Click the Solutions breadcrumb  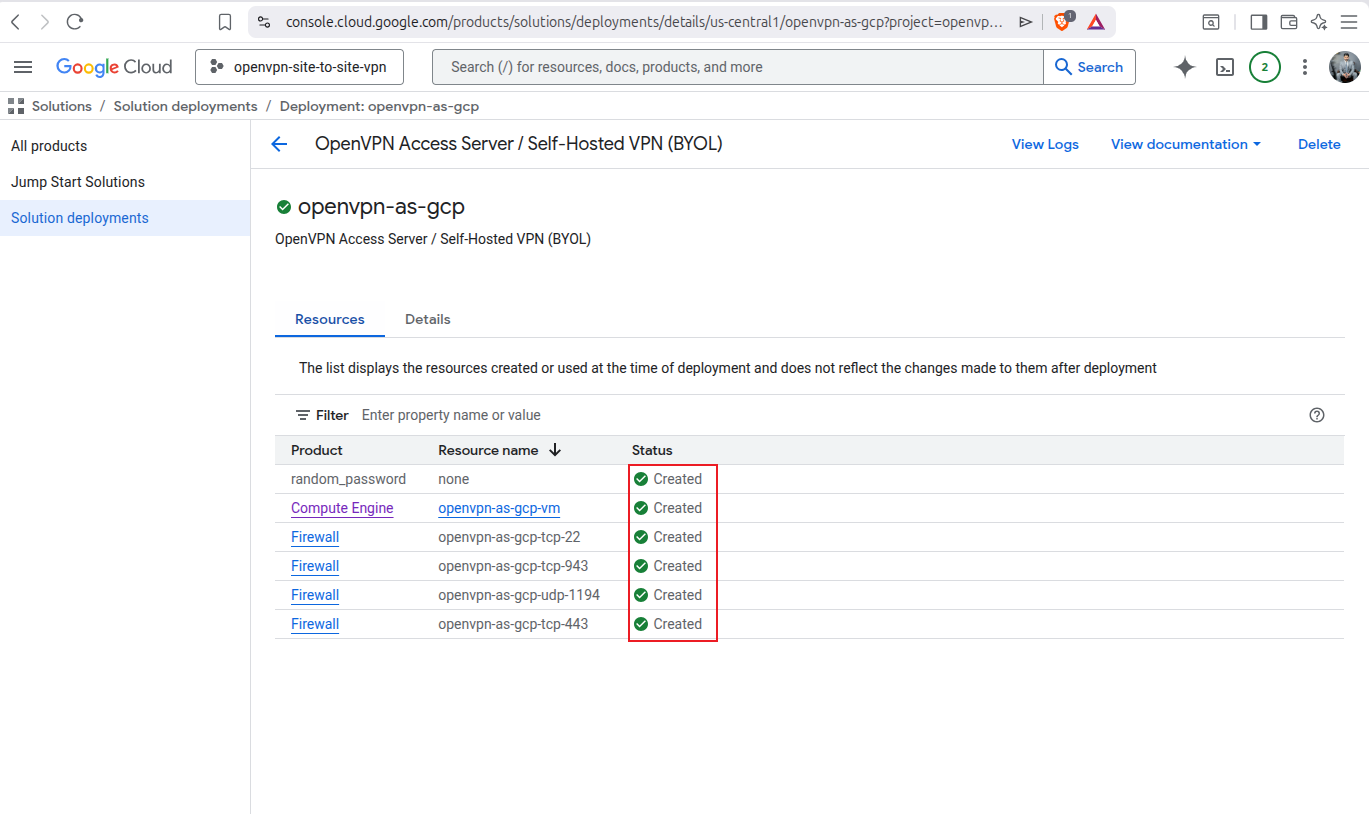click(x=62, y=106)
